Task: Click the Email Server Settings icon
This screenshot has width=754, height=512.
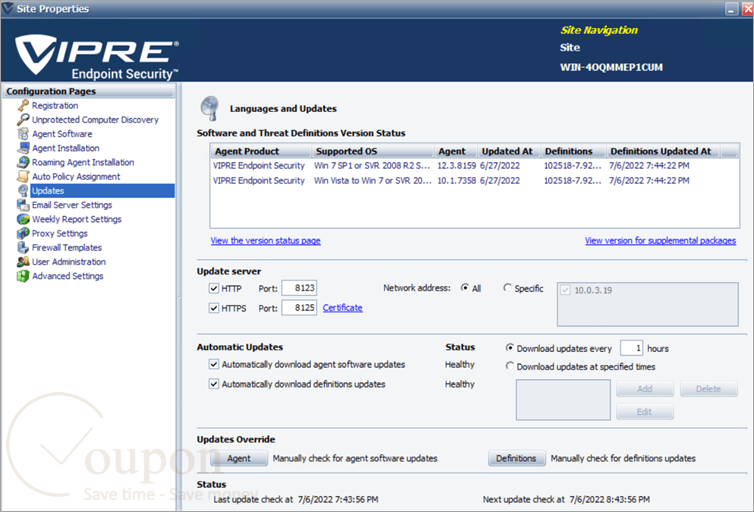Action: coord(23,205)
